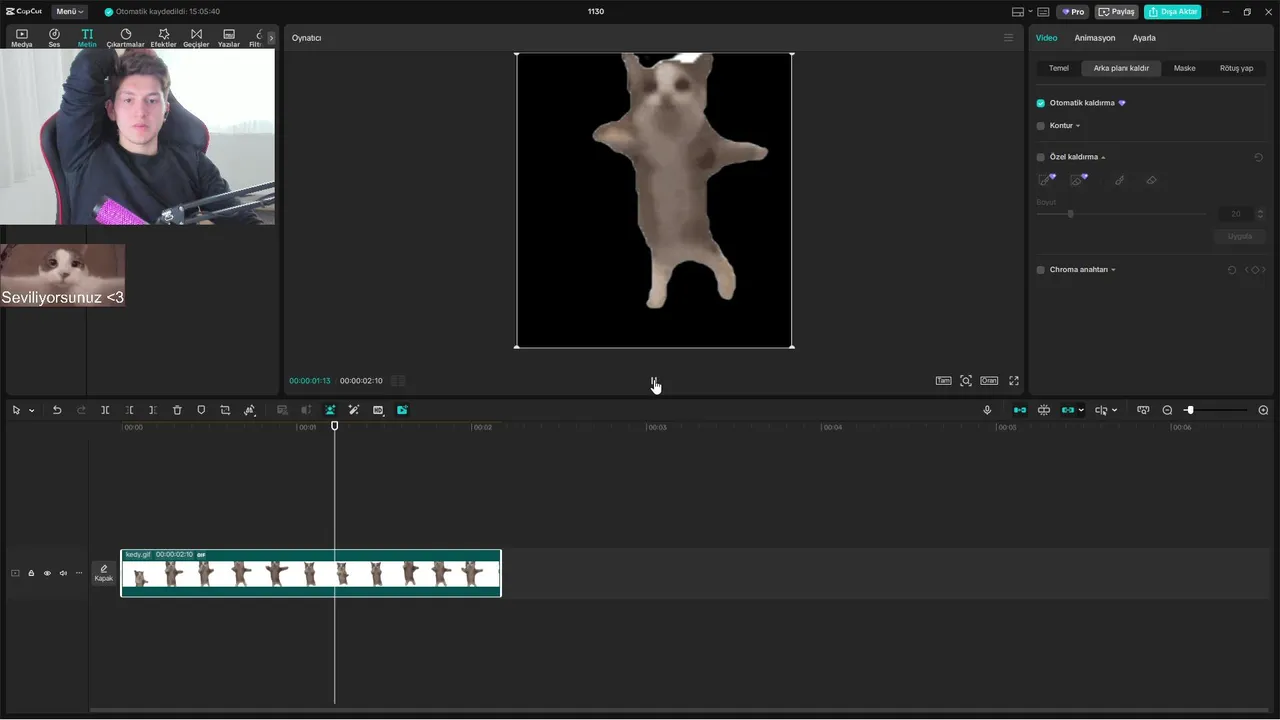
Task: Switch to the Animasyon tab
Action: click(1094, 38)
